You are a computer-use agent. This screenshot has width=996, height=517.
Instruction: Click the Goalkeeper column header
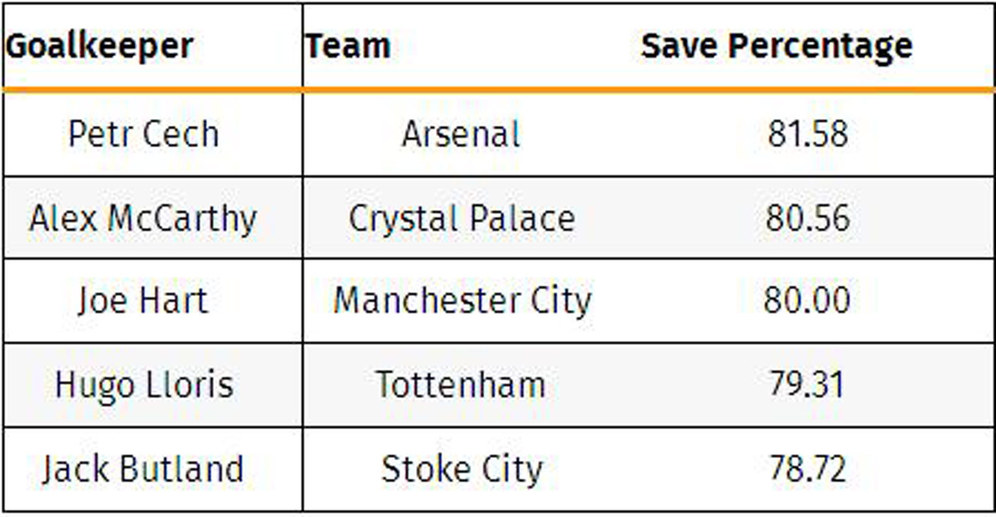pyautogui.click(x=99, y=46)
